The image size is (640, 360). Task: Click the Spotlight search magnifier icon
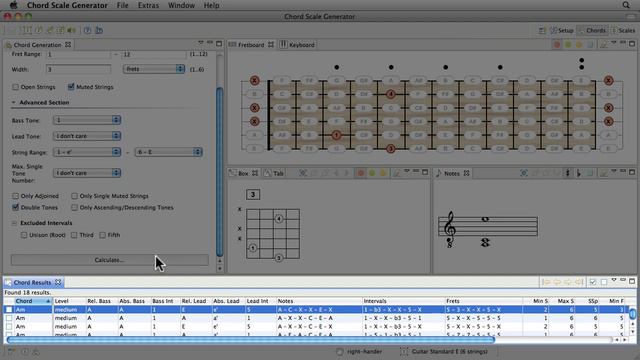click(626, 5)
